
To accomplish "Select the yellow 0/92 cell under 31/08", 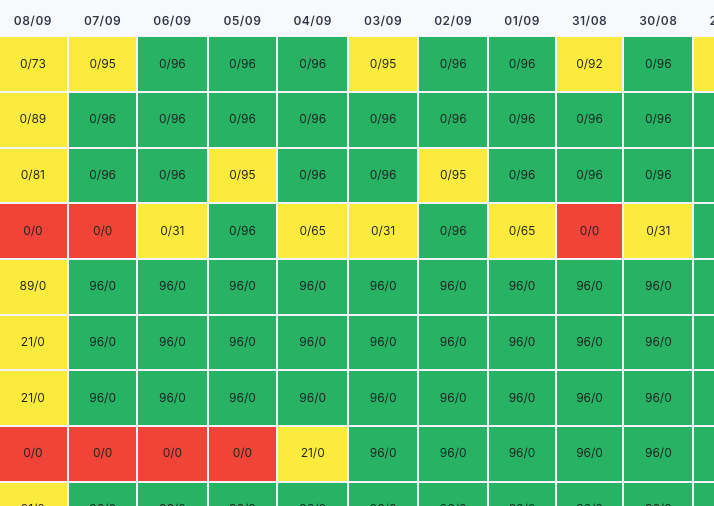I will 590,64.
